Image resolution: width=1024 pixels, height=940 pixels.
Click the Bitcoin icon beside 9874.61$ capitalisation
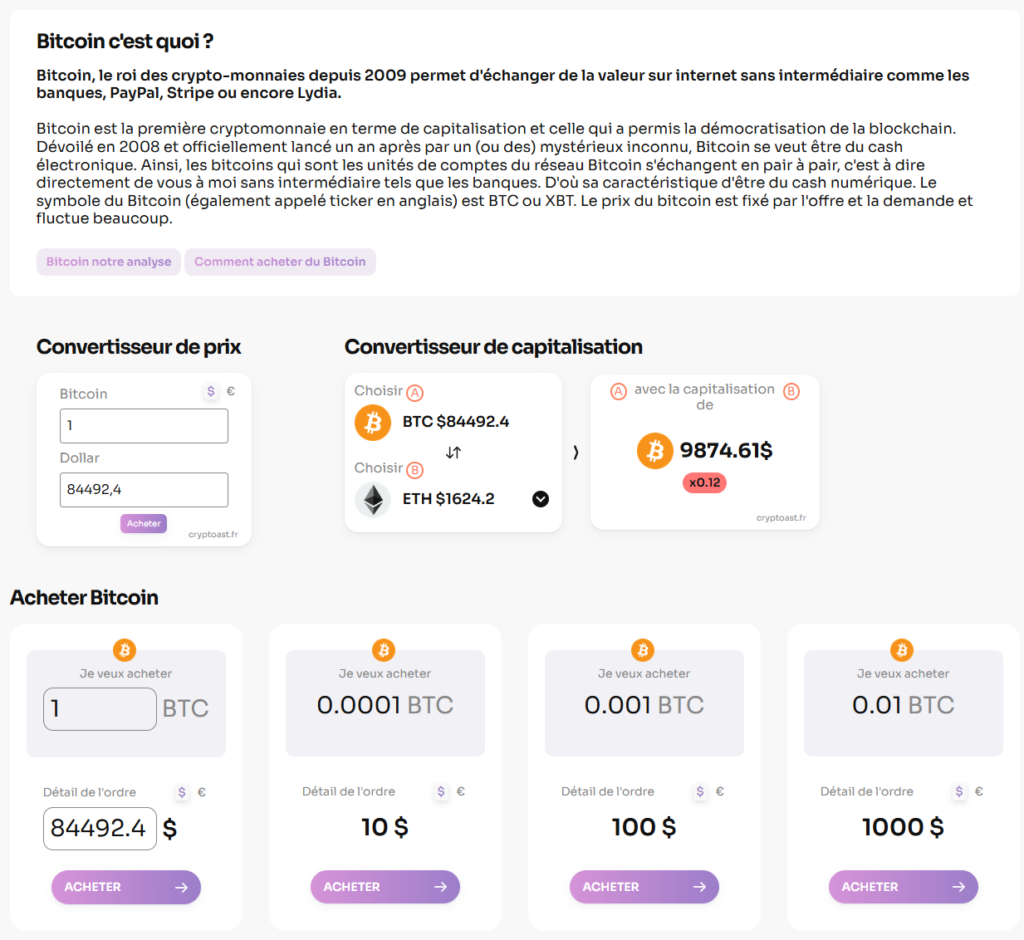pyautogui.click(x=655, y=451)
